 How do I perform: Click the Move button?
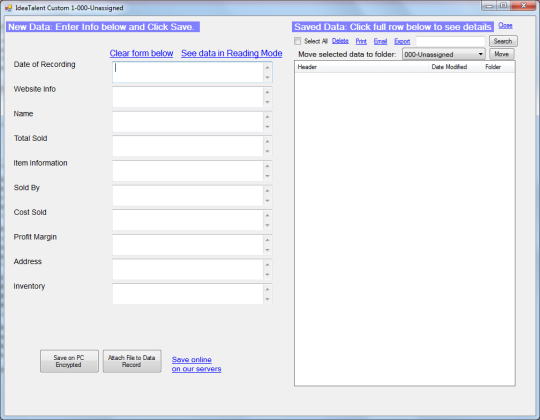point(501,54)
